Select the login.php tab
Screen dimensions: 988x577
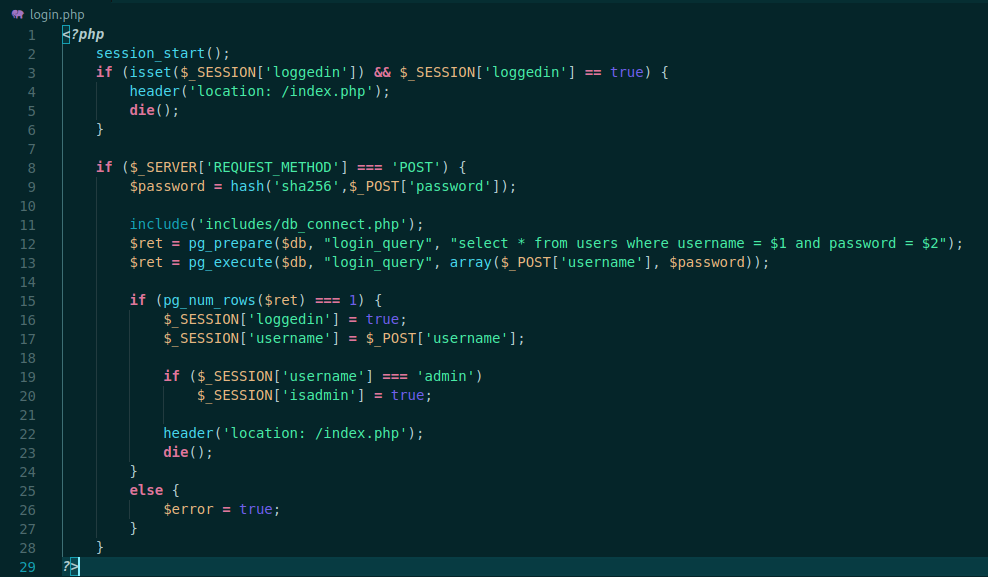pyautogui.click(x=57, y=14)
